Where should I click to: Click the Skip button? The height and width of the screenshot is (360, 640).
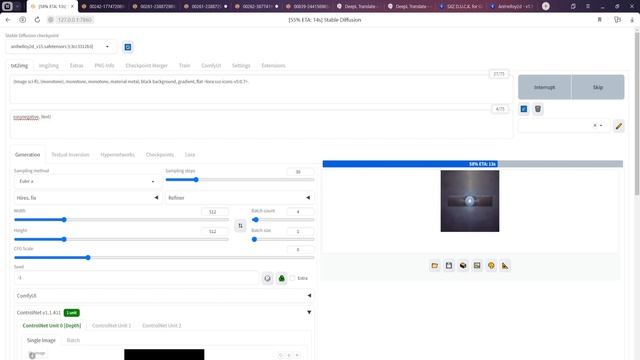(x=598, y=87)
